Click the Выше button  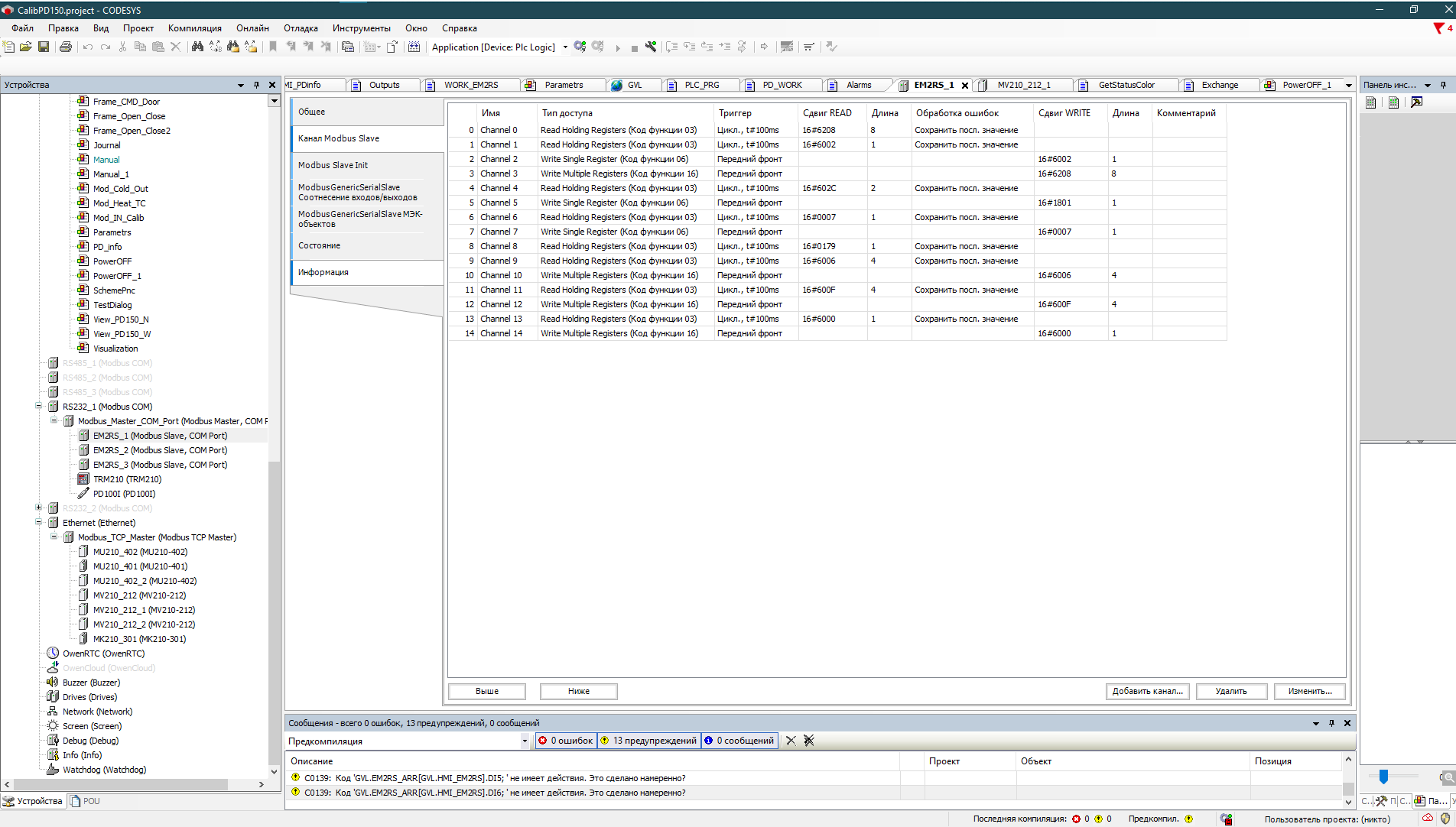[487, 691]
